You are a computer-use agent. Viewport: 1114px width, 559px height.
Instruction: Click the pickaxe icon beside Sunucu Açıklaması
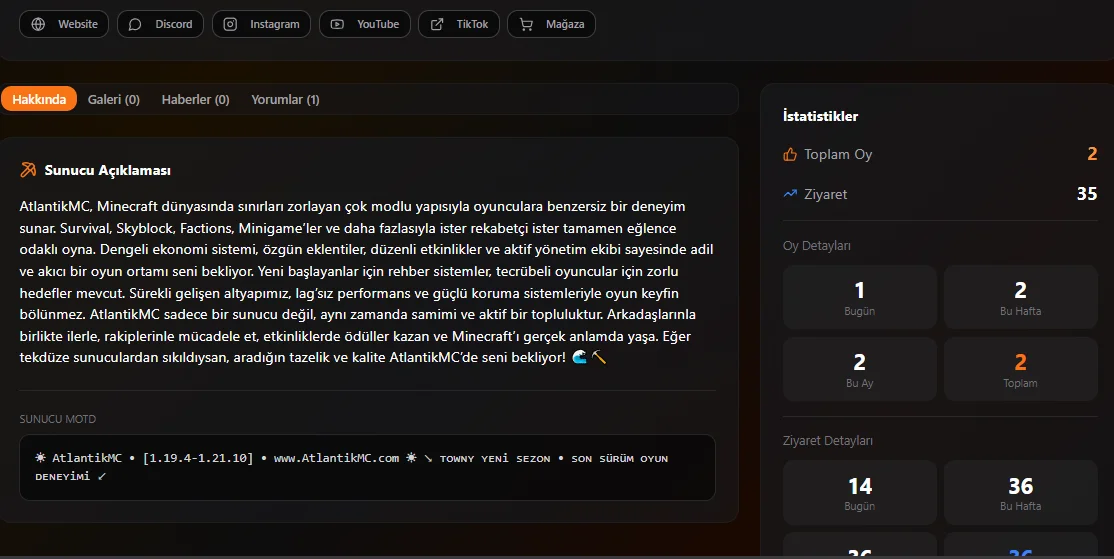coord(28,170)
